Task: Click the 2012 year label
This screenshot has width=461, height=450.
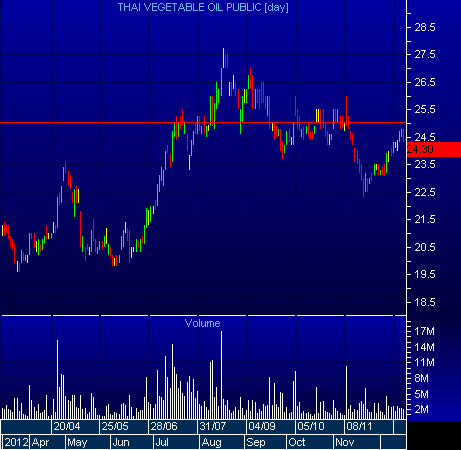Action: tap(16, 442)
